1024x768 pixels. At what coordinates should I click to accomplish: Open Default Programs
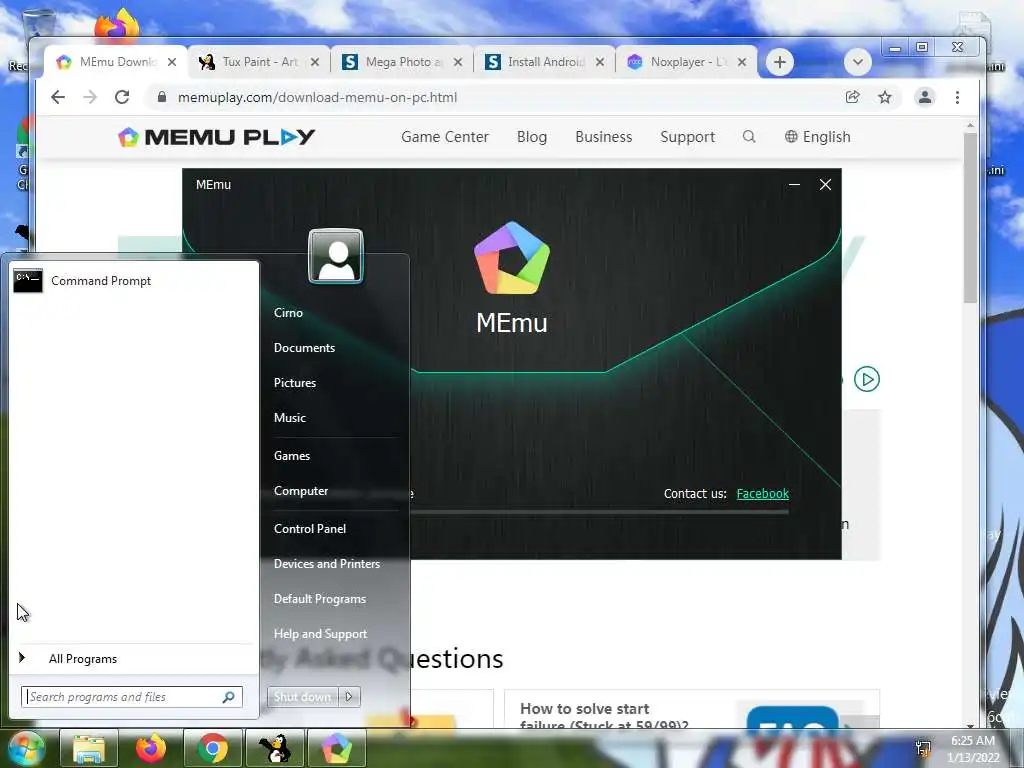[x=319, y=599]
